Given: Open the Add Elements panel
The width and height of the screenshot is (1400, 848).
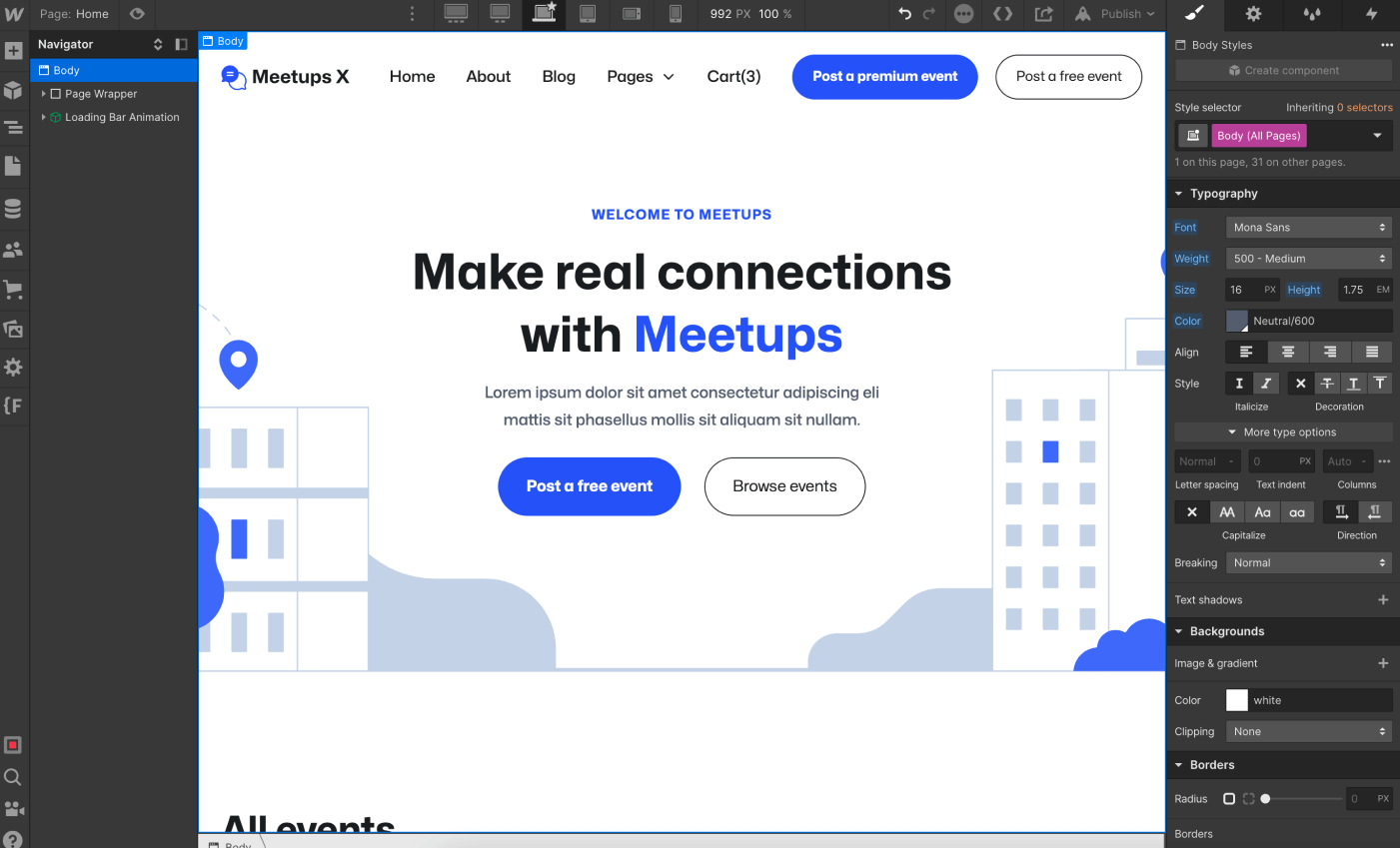Looking at the screenshot, I should coord(14,50).
